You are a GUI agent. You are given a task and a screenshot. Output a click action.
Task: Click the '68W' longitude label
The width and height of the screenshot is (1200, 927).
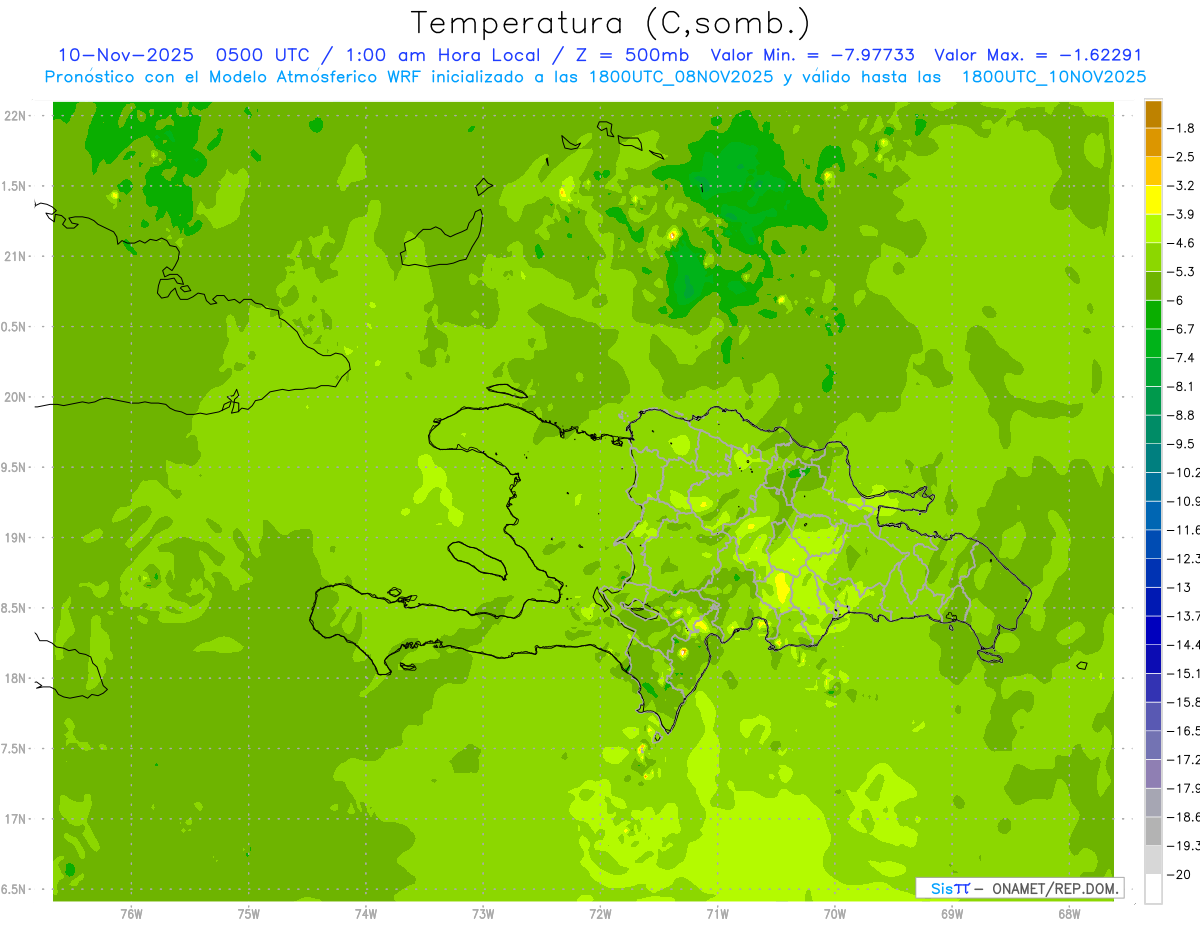[x=1069, y=914]
